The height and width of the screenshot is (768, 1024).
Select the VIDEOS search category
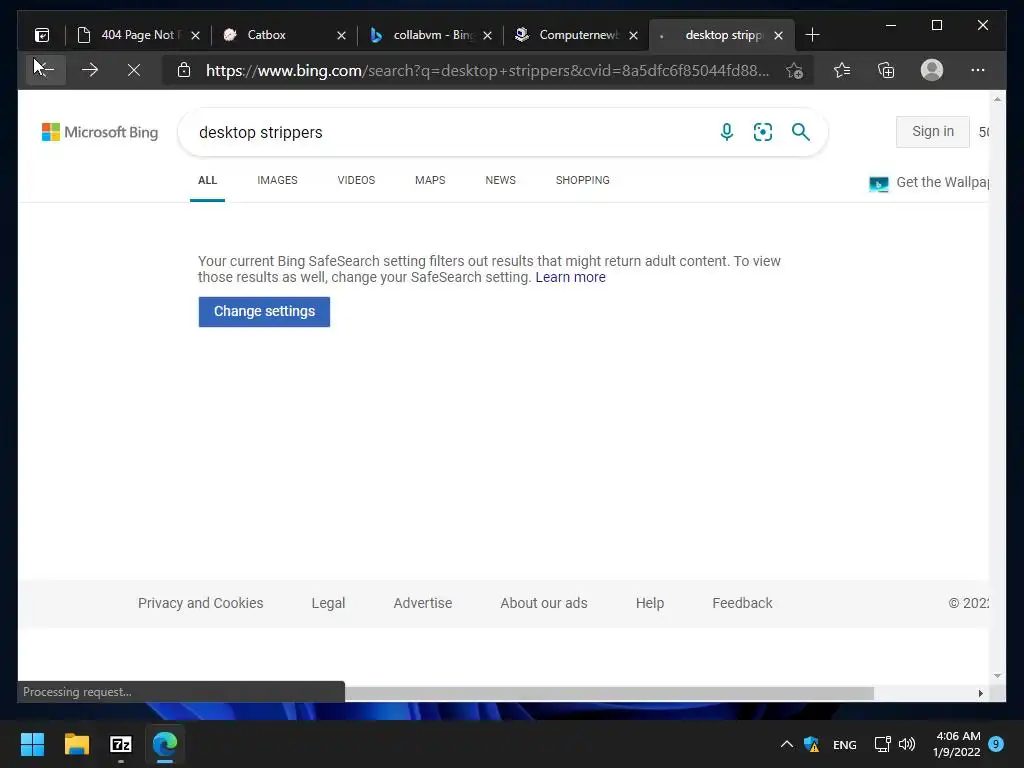[356, 180]
